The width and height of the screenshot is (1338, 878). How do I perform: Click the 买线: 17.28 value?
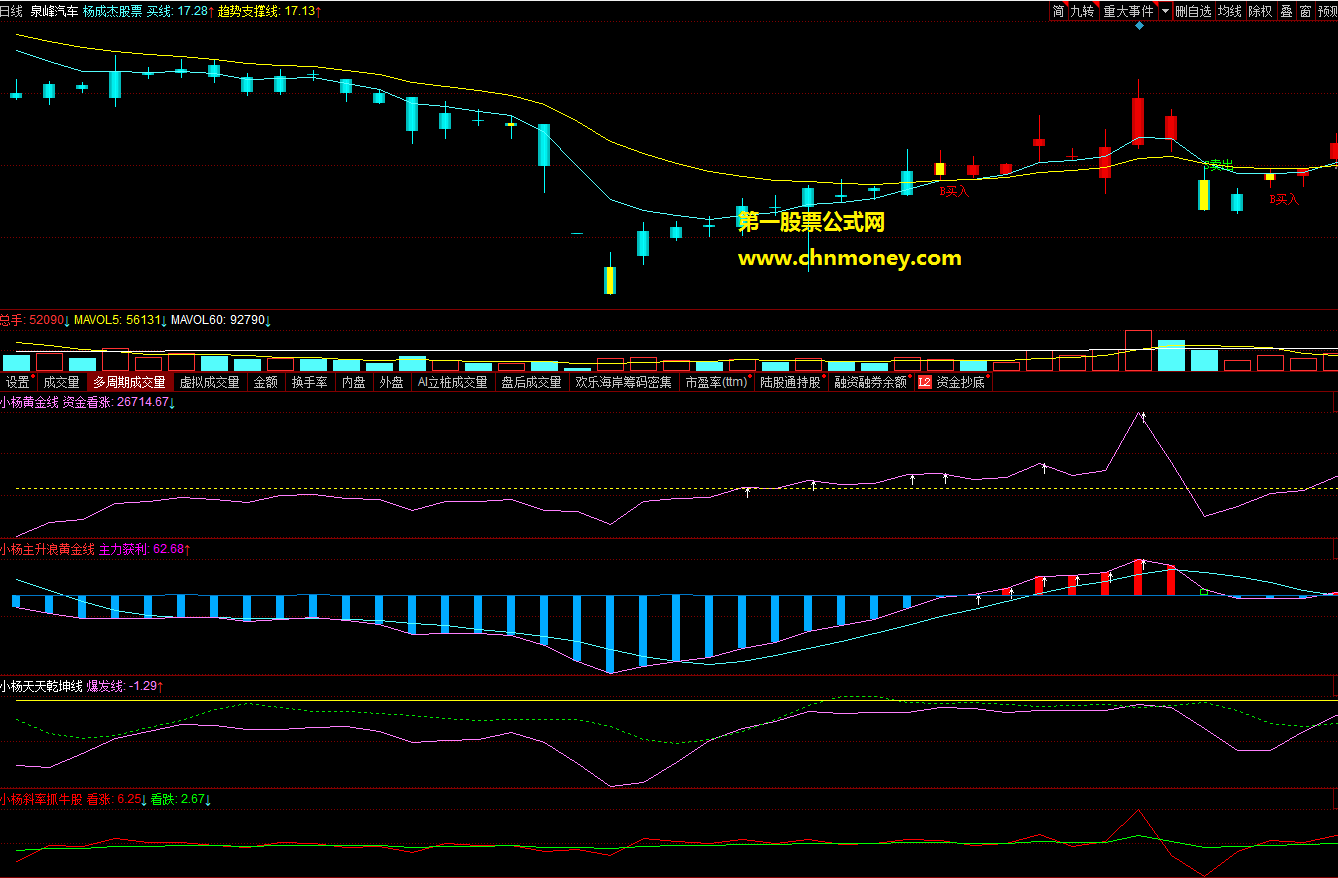(x=180, y=11)
